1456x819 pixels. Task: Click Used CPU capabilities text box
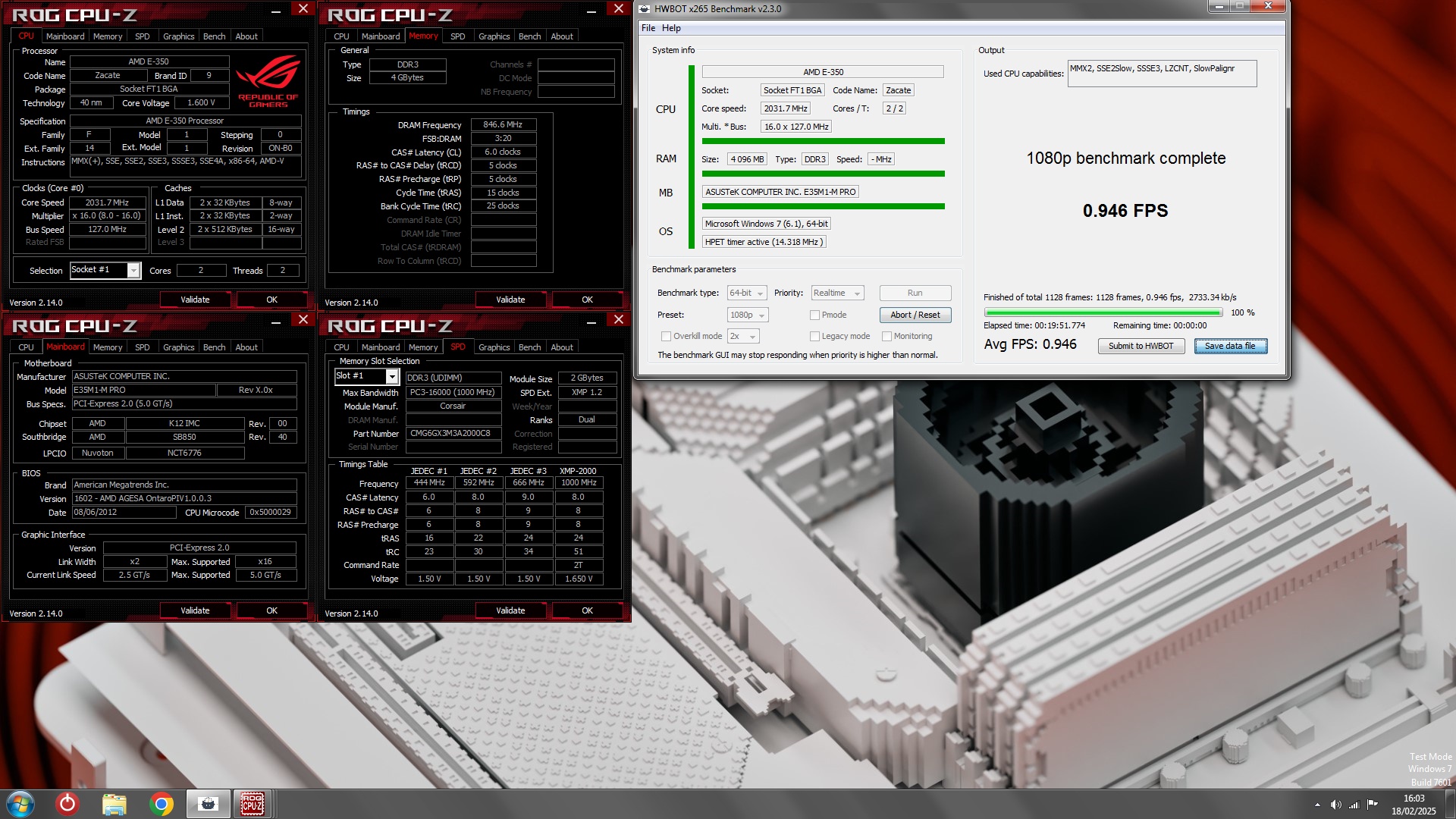click(x=1162, y=74)
